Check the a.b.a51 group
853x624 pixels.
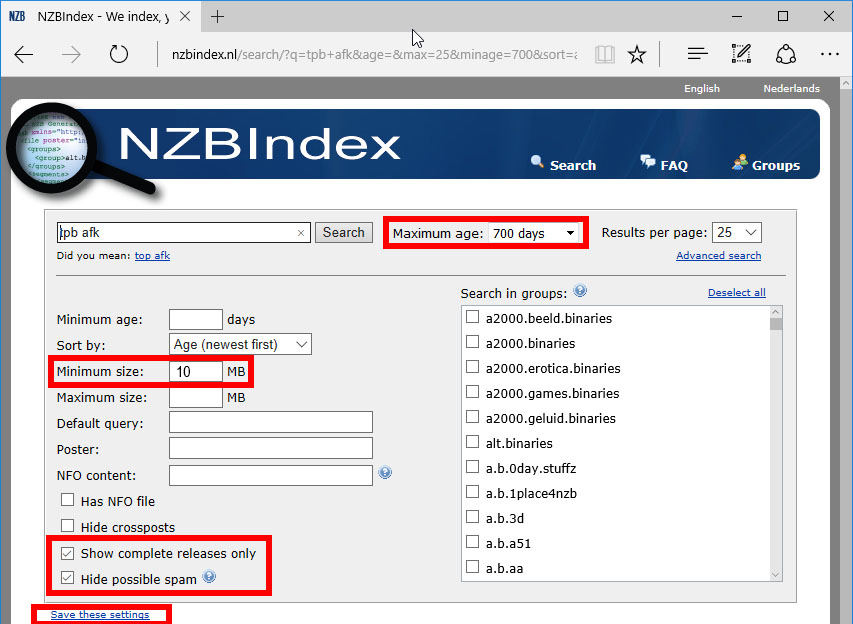coord(473,542)
